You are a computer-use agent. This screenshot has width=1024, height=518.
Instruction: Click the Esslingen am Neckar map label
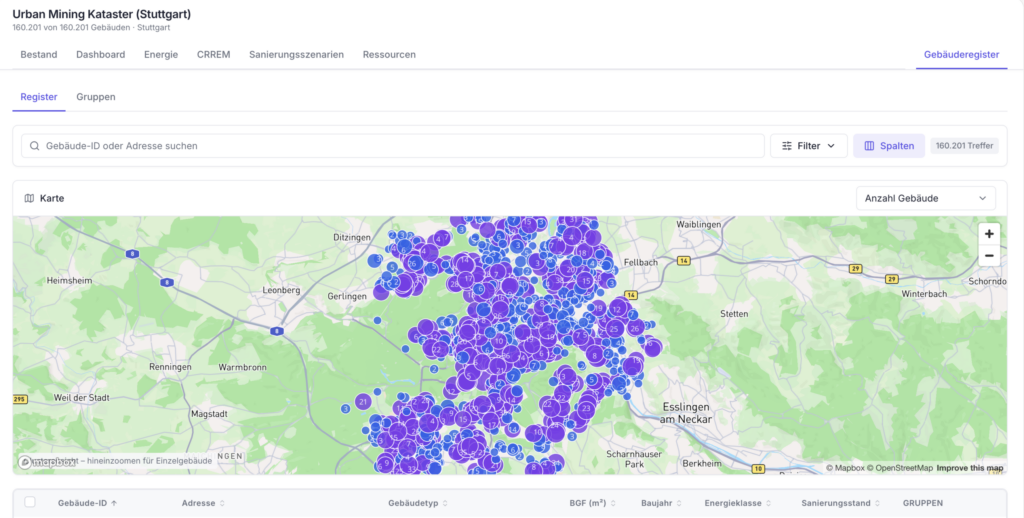[x=686, y=413]
